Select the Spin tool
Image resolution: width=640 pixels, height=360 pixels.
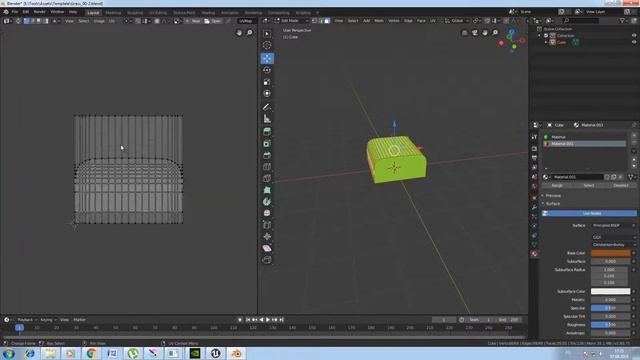pyautogui.click(x=267, y=202)
